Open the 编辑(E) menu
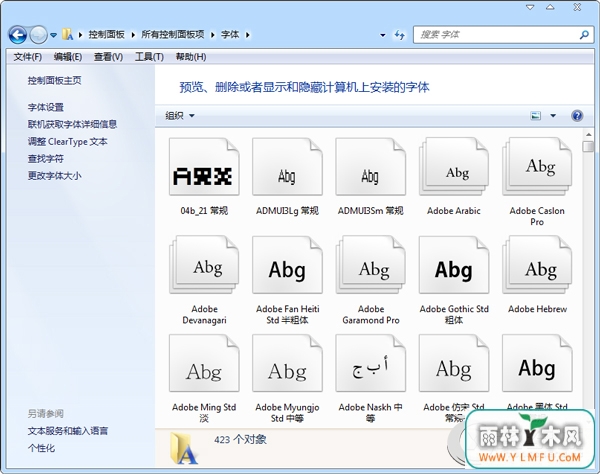600x474 pixels. point(68,57)
